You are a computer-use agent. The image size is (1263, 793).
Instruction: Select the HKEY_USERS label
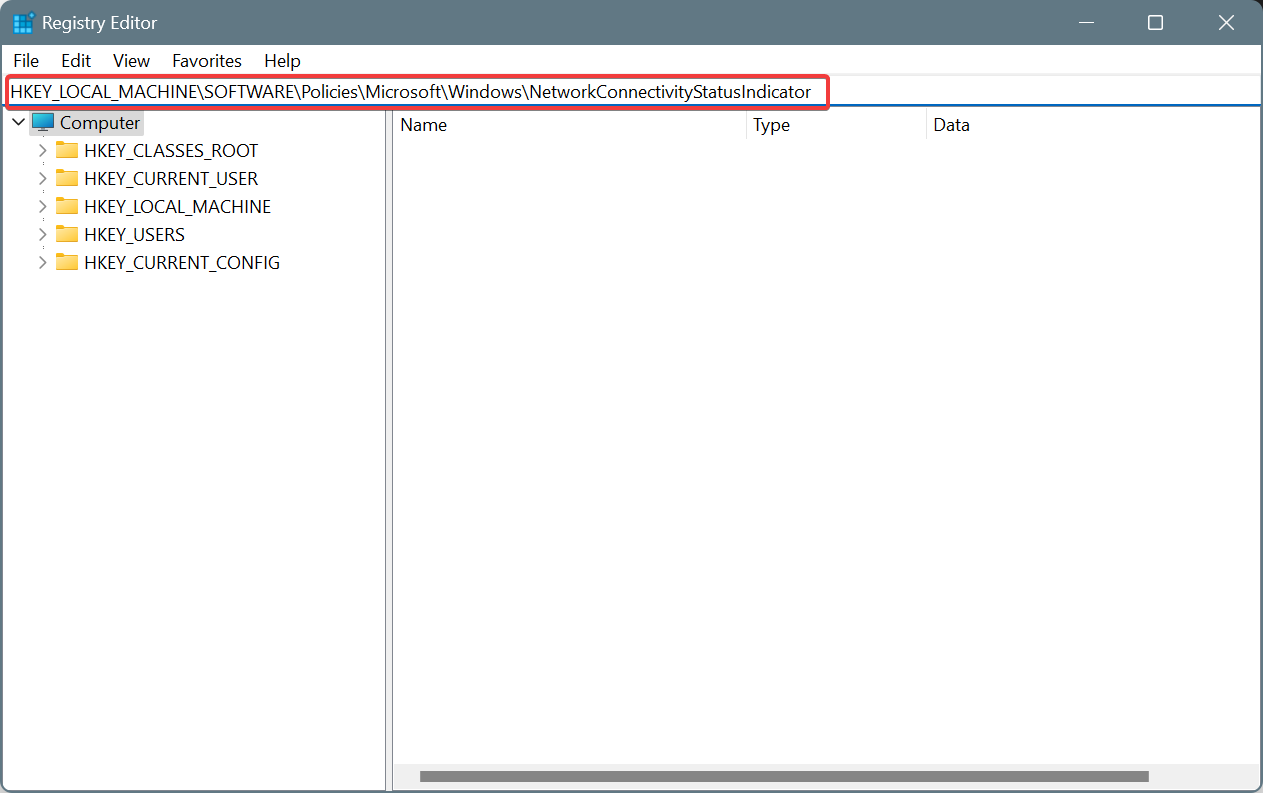pyautogui.click(x=134, y=234)
